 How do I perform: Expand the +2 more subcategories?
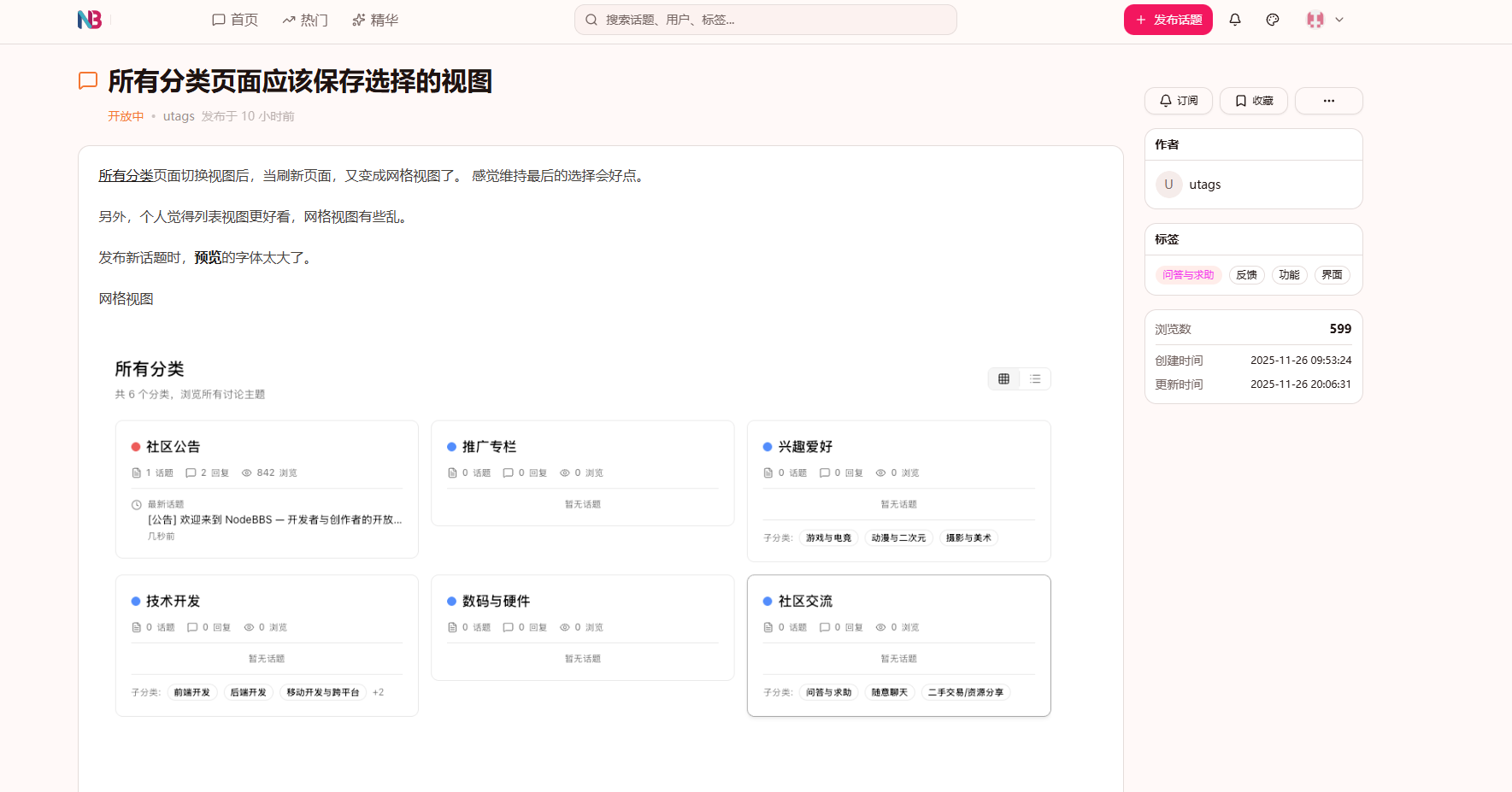[x=378, y=693]
